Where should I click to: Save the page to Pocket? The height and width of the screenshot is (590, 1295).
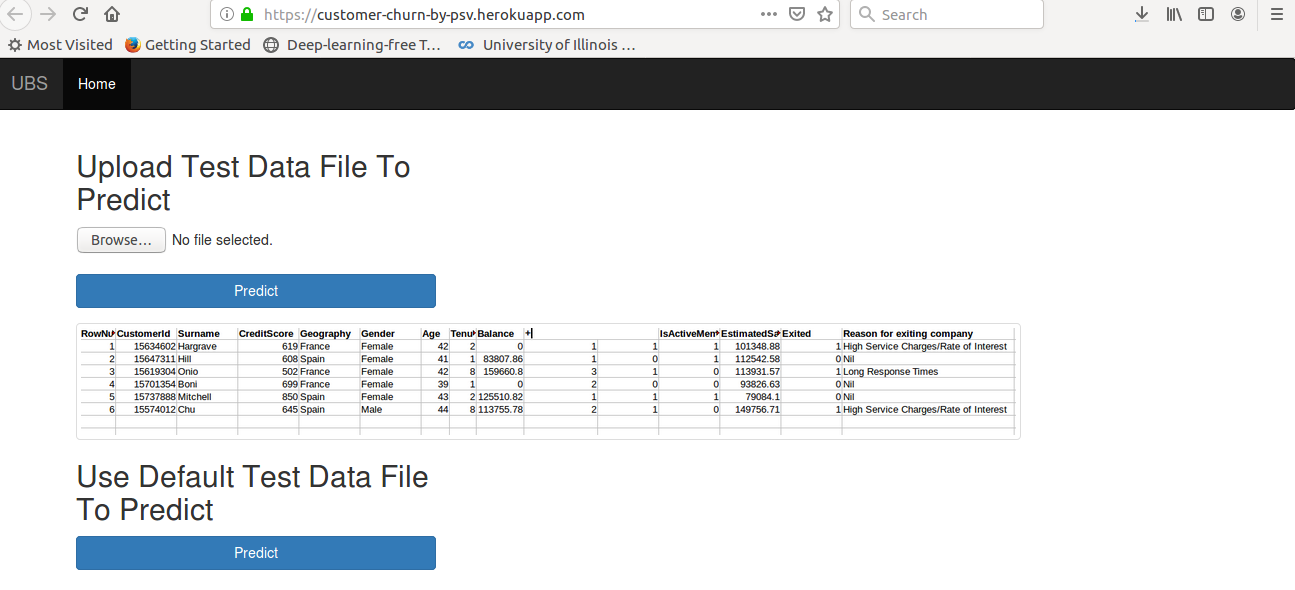(796, 14)
